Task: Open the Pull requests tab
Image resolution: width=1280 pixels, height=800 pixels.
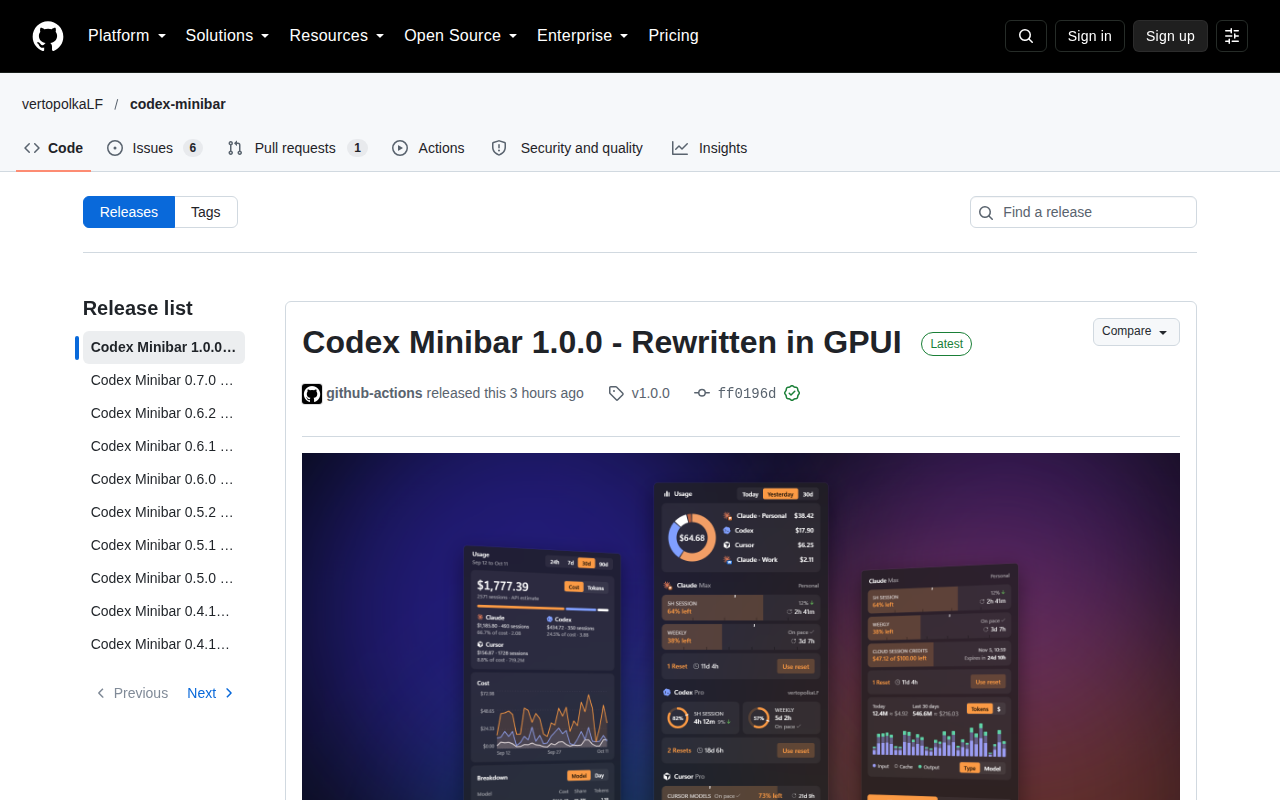Action: (297, 148)
